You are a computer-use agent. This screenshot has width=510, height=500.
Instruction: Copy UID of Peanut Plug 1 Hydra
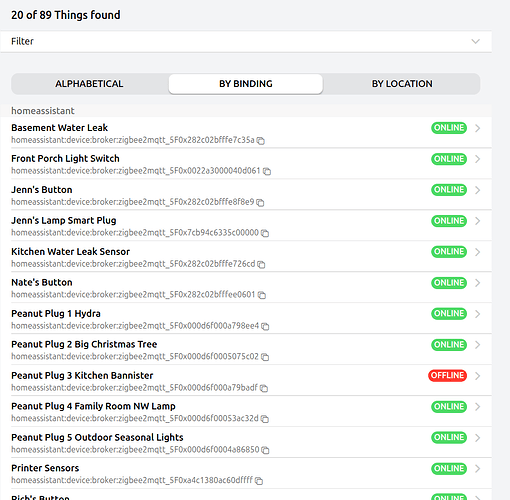[265, 326]
